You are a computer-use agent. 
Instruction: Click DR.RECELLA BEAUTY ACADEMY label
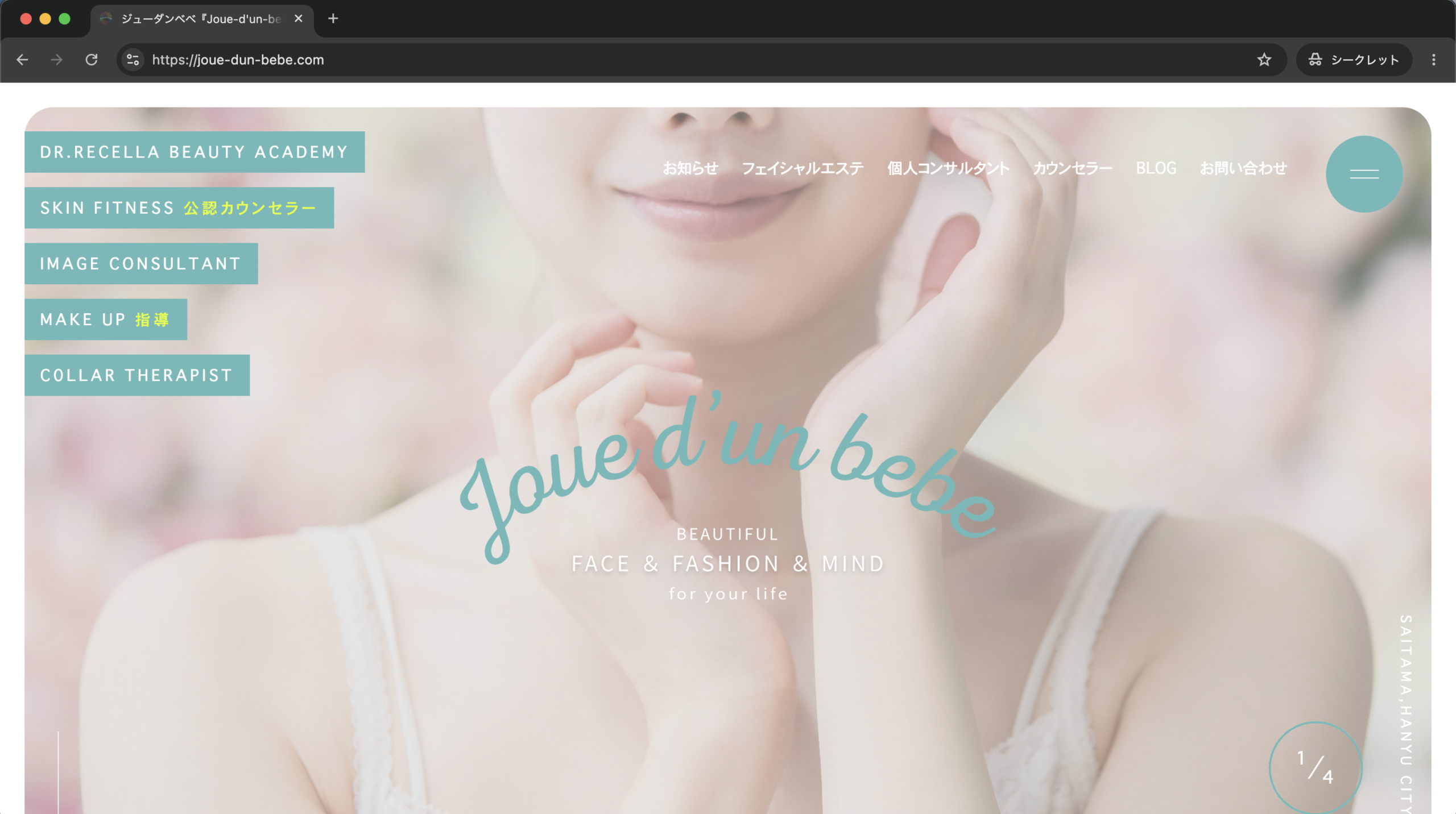point(195,152)
